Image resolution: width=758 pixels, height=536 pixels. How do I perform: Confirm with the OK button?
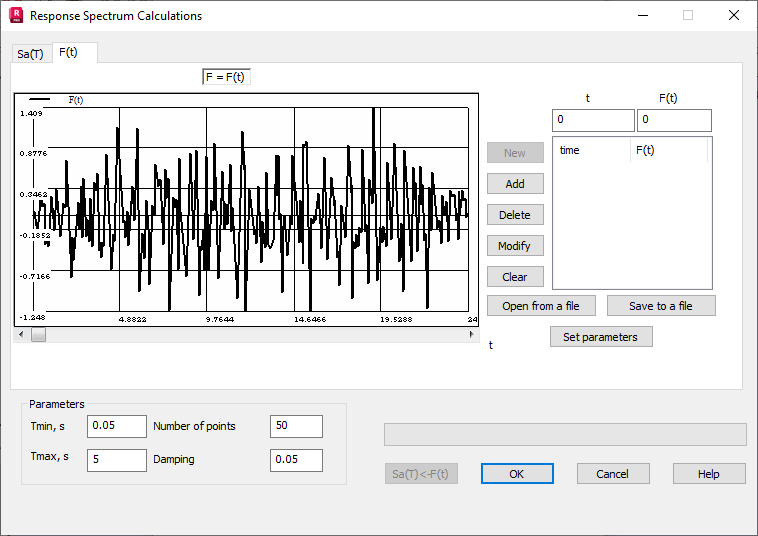pyautogui.click(x=517, y=474)
